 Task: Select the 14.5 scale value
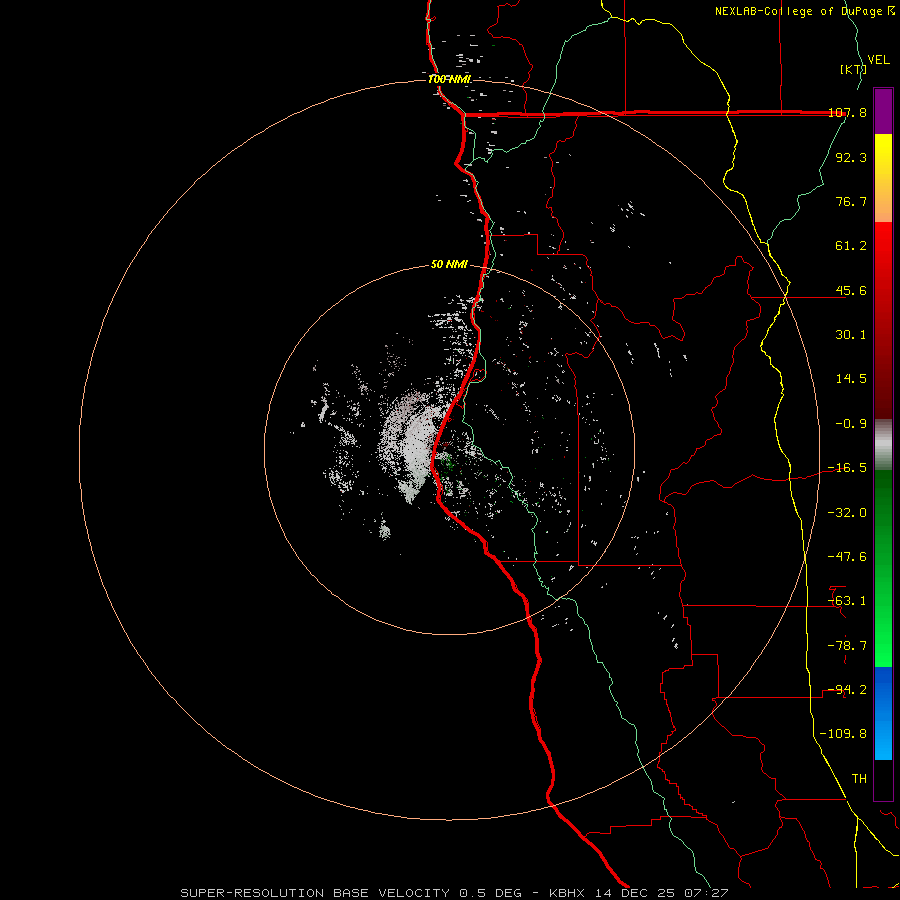coord(851,379)
